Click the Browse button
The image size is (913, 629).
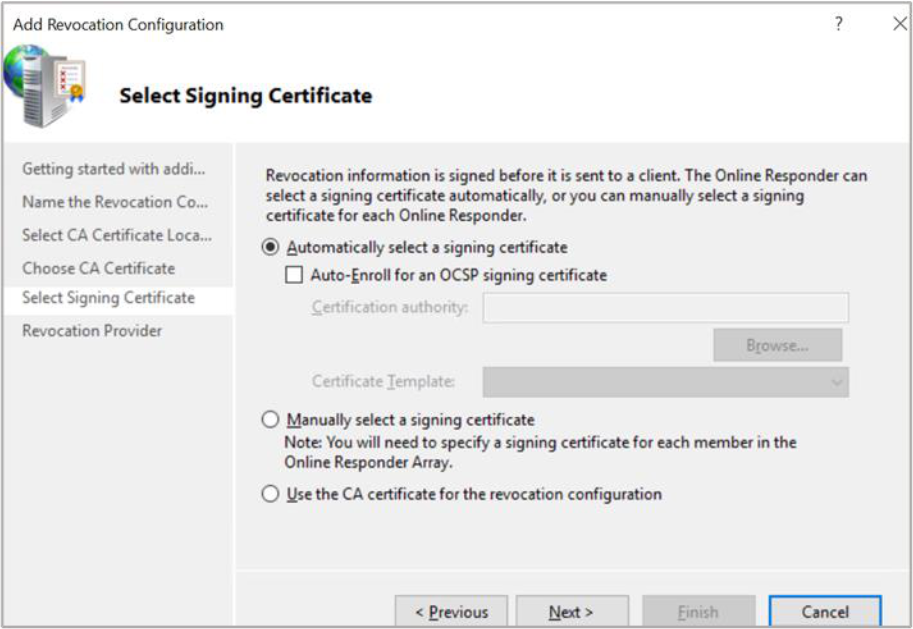777,345
